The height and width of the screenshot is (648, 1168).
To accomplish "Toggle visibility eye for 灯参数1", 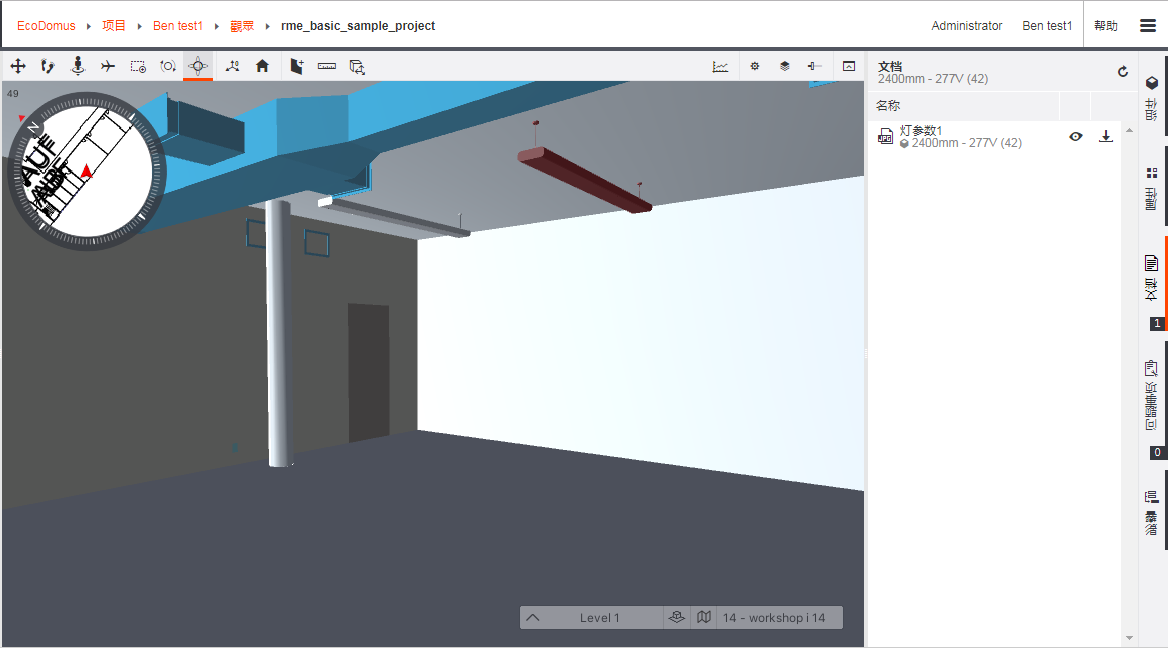I will [x=1076, y=137].
